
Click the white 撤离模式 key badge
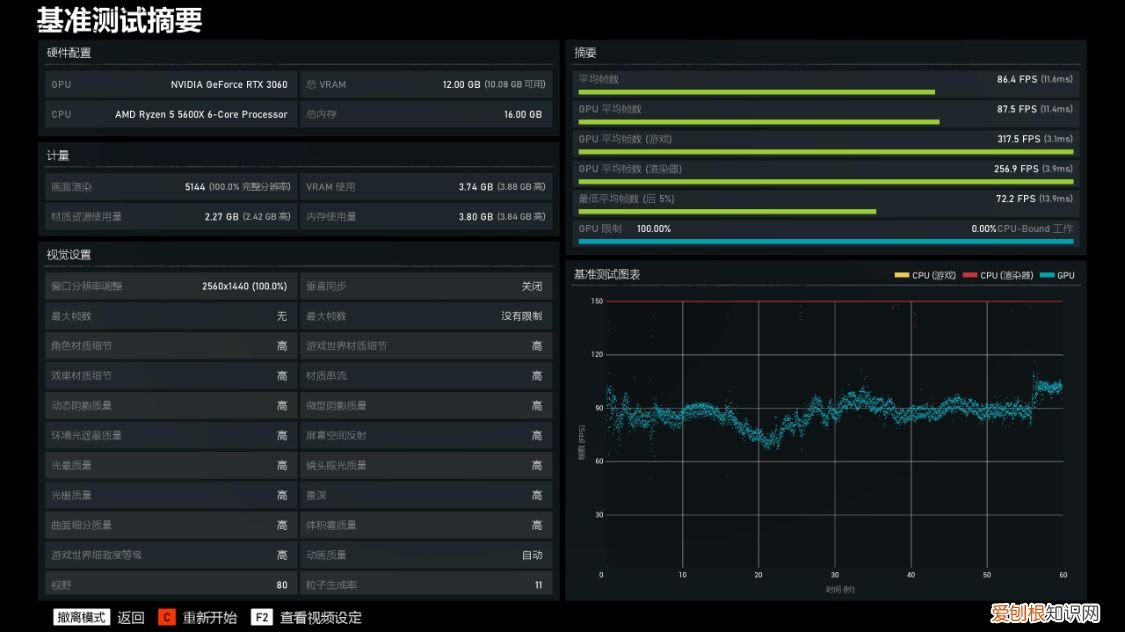coord(81,617)
